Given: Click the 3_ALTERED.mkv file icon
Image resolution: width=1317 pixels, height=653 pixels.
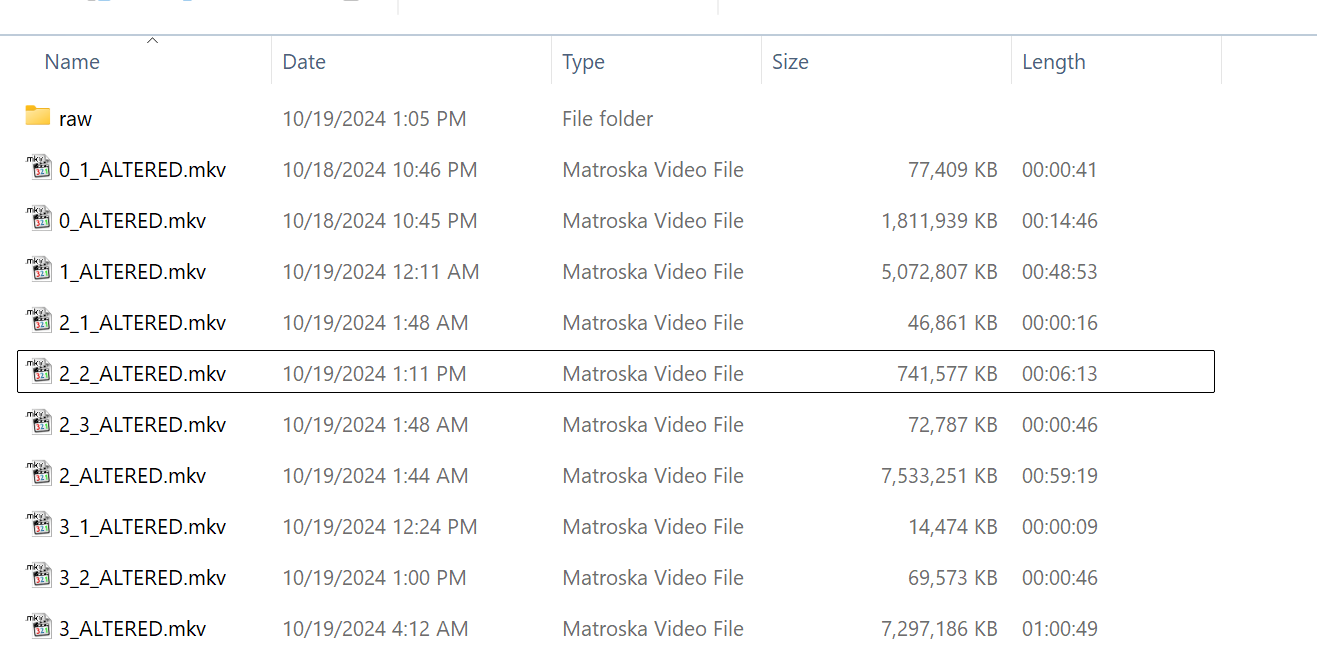Looking at the screenshot, I should coord(38,627).
